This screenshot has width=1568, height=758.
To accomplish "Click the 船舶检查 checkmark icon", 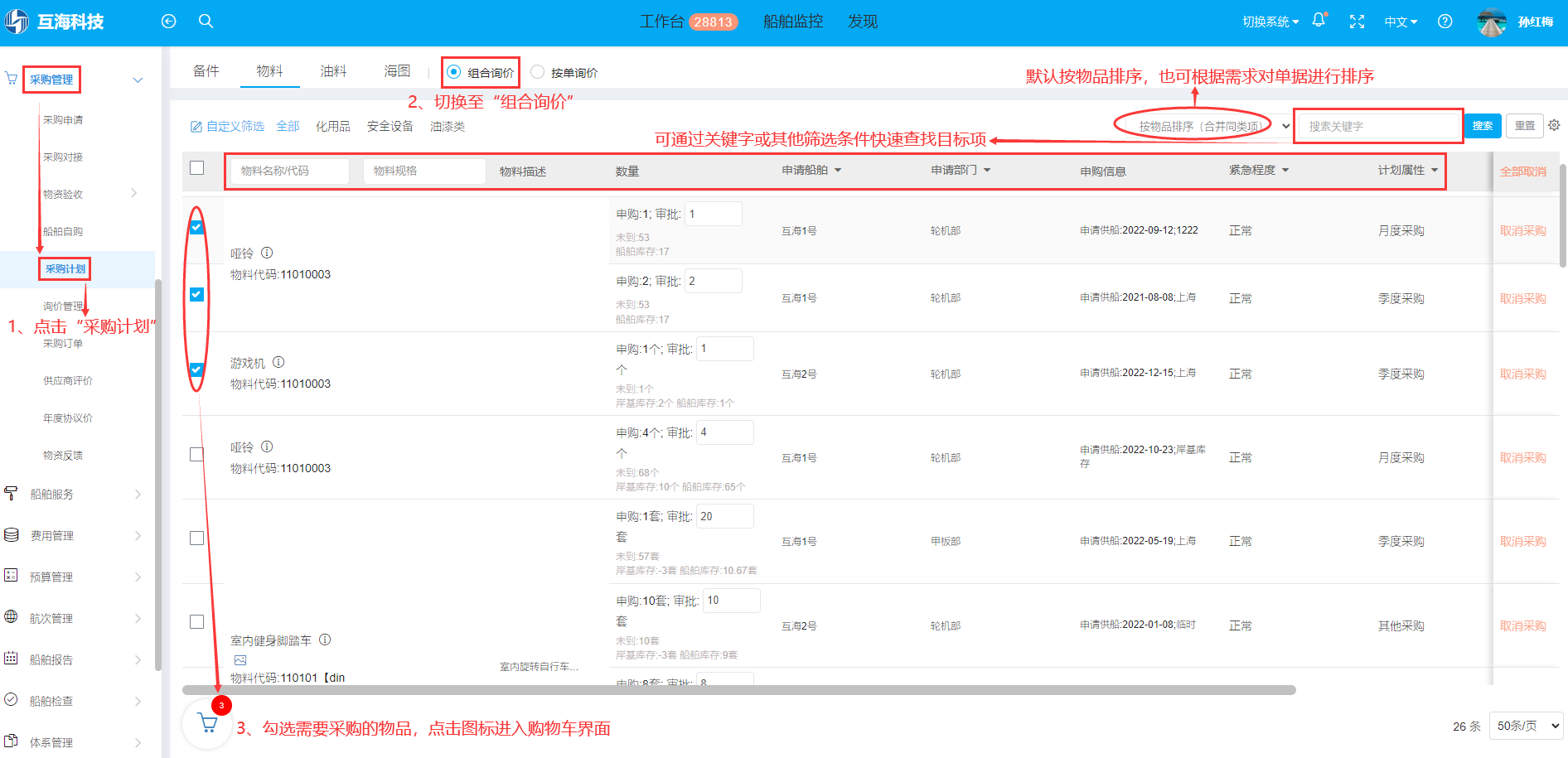I will tap(11, 700).
